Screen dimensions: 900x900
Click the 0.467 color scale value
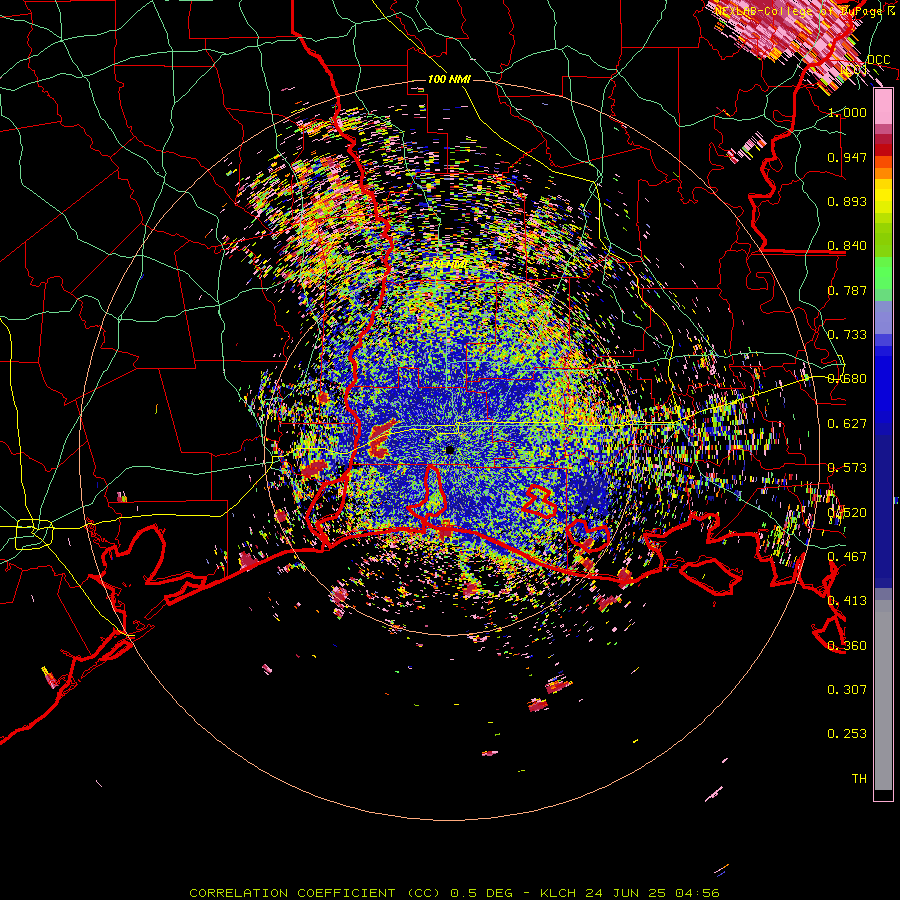coord(847,556)
